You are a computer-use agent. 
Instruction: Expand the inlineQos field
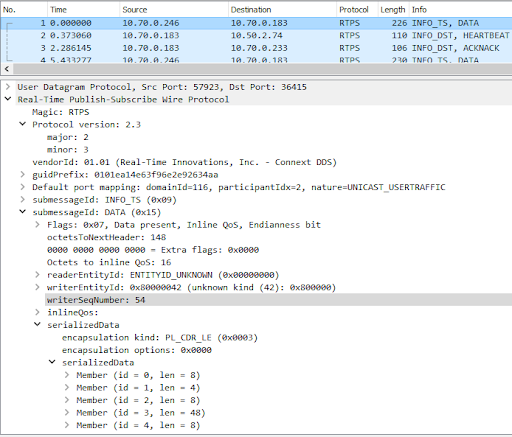(37, 312)
